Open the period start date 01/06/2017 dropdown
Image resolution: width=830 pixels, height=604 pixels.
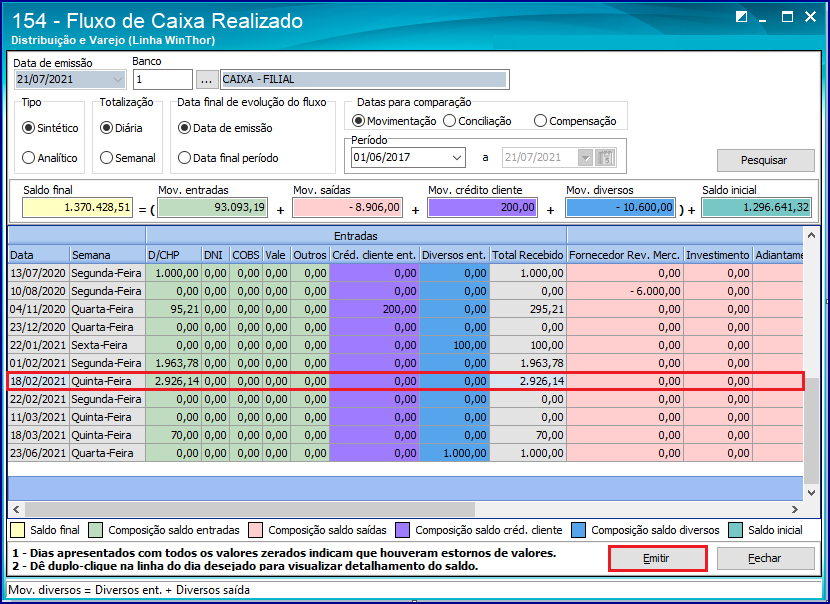coord(456,158)
